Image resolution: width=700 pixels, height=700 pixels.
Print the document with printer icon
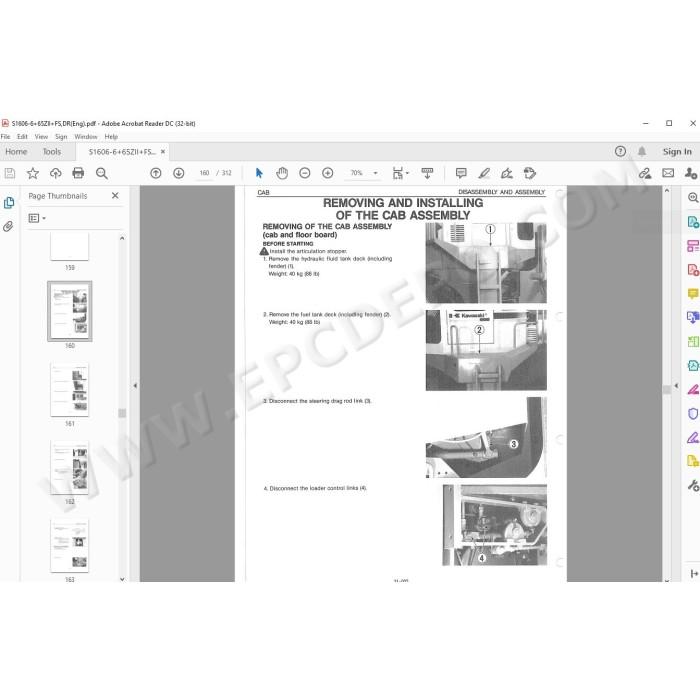tap(78, 173)
